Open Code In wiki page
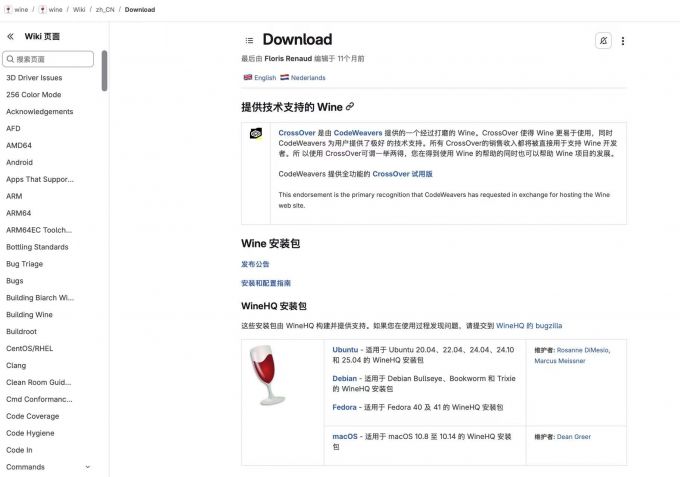Image resolution: width=680 pixels, height=477 pixels. tap(19, 450)
